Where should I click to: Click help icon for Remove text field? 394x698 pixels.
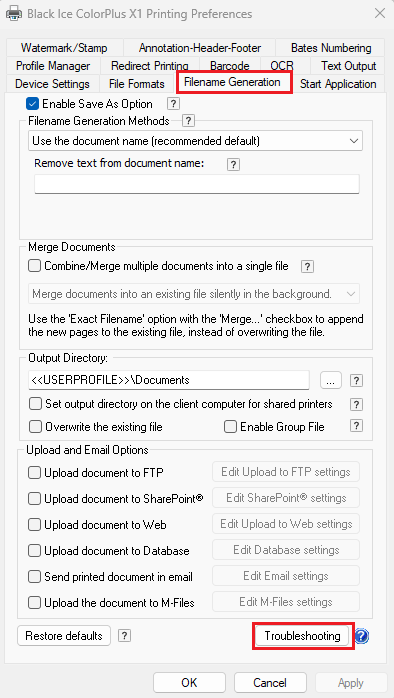click(x=233, y=164)
